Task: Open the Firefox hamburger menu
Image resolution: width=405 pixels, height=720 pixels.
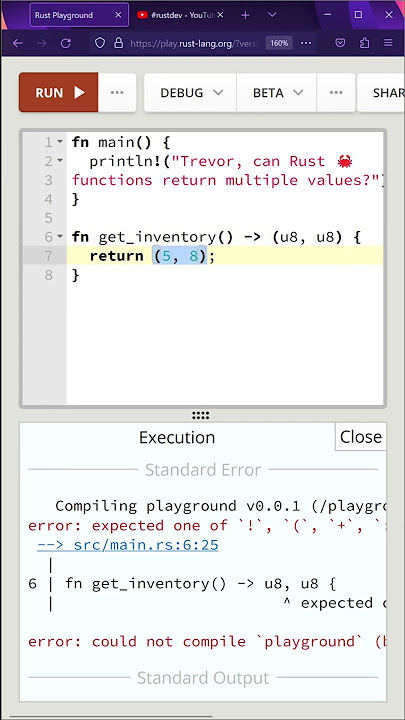Action: click(388, 43)
